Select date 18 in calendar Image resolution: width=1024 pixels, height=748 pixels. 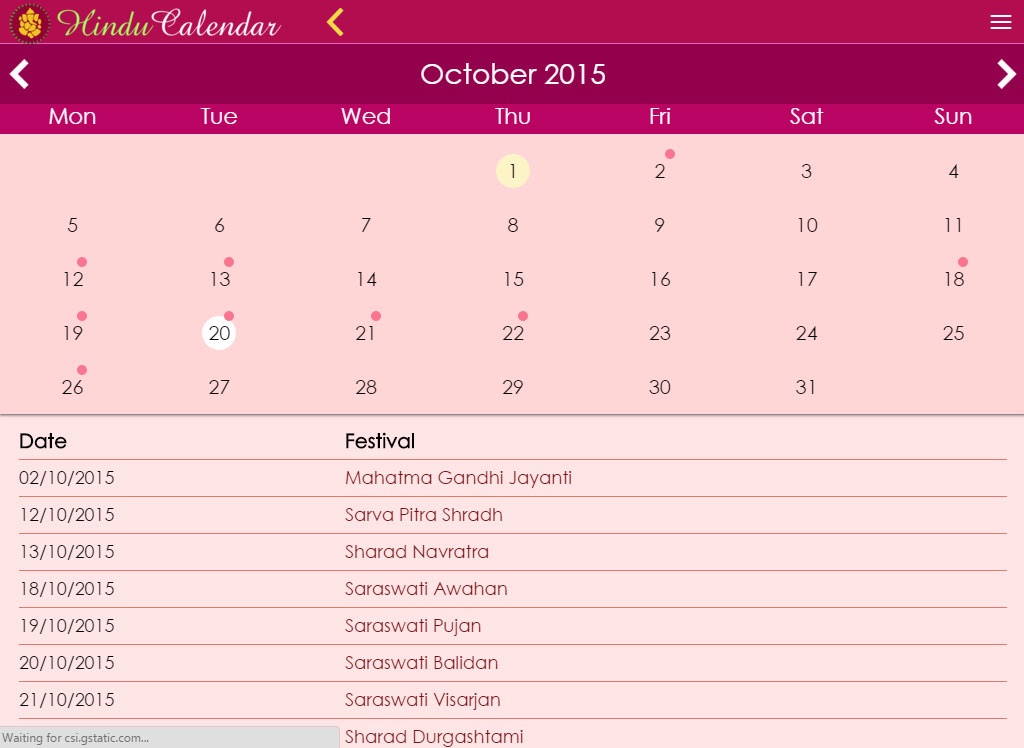click(x=953, y=280)
